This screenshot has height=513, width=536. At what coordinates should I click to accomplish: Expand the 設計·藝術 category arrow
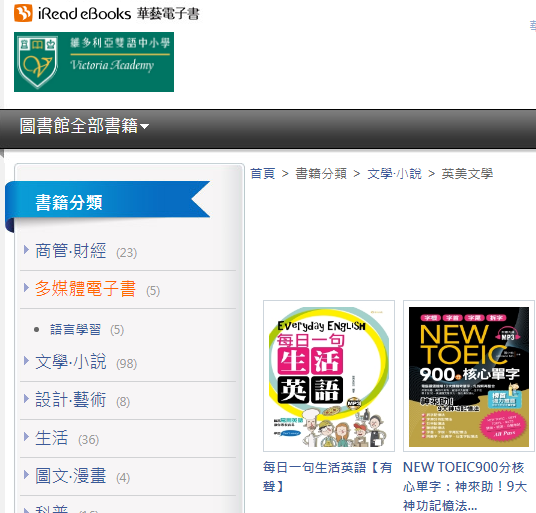coord(26,399)
